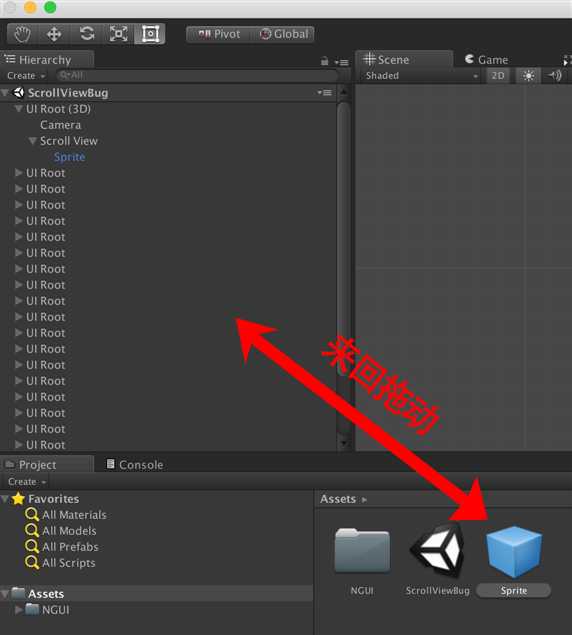Collapse the Assets folder tree
The width and height of the screenshot is (572, 635).
pos(5,594)
